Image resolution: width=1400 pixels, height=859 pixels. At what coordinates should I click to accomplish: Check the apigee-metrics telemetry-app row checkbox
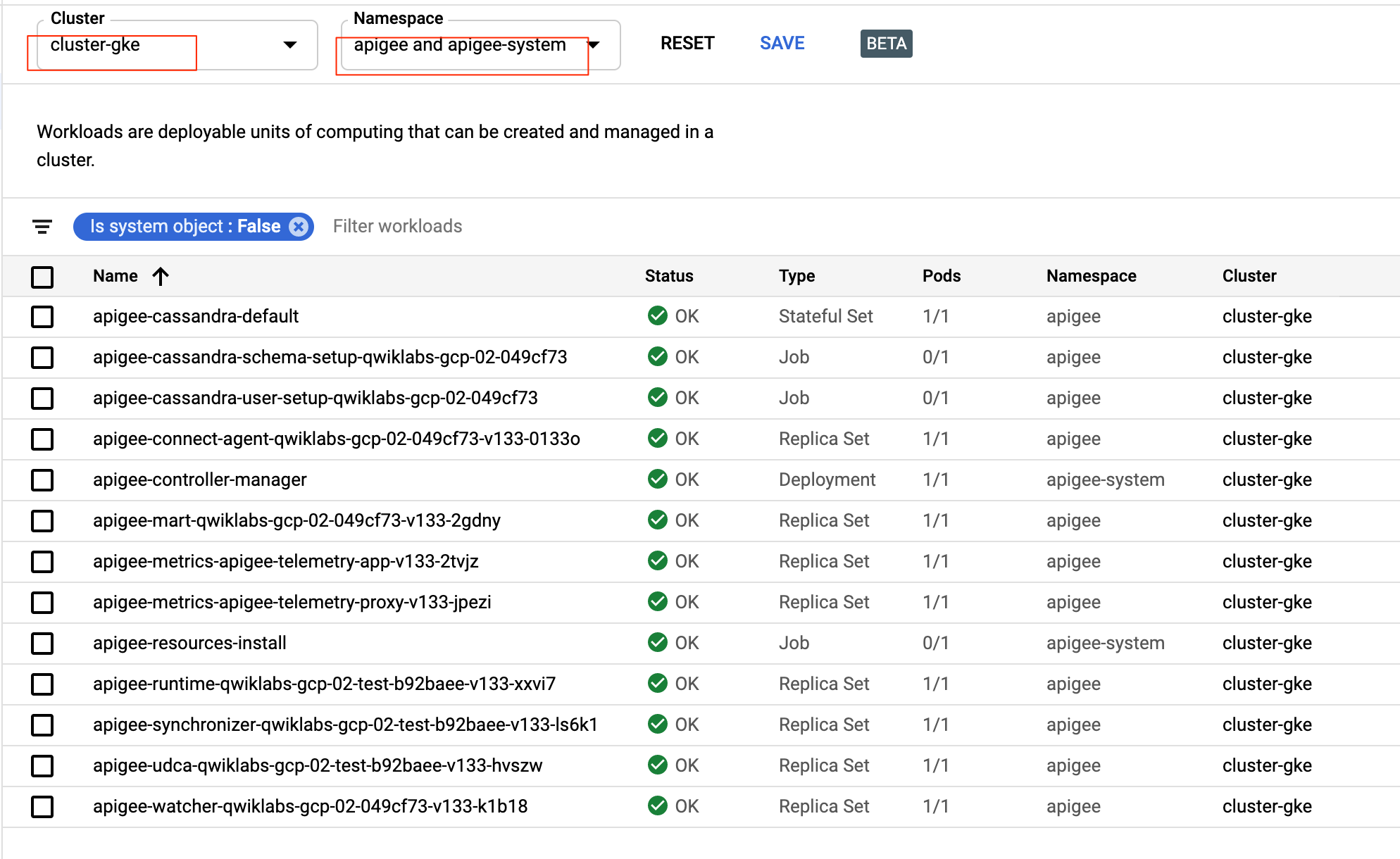[x=42, y=562]
